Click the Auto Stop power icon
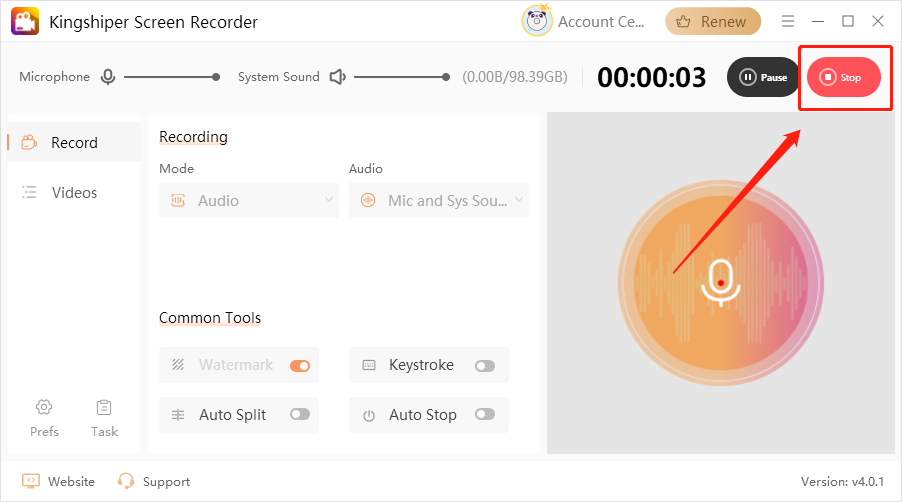 (369, 415)
